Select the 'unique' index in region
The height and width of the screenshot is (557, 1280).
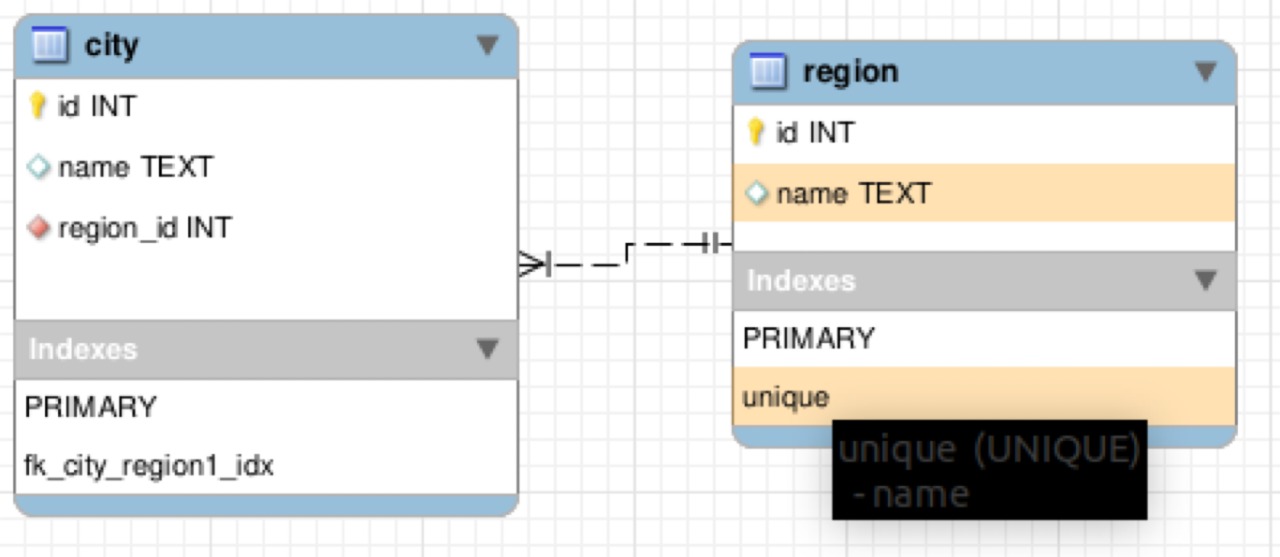point(984,397)
